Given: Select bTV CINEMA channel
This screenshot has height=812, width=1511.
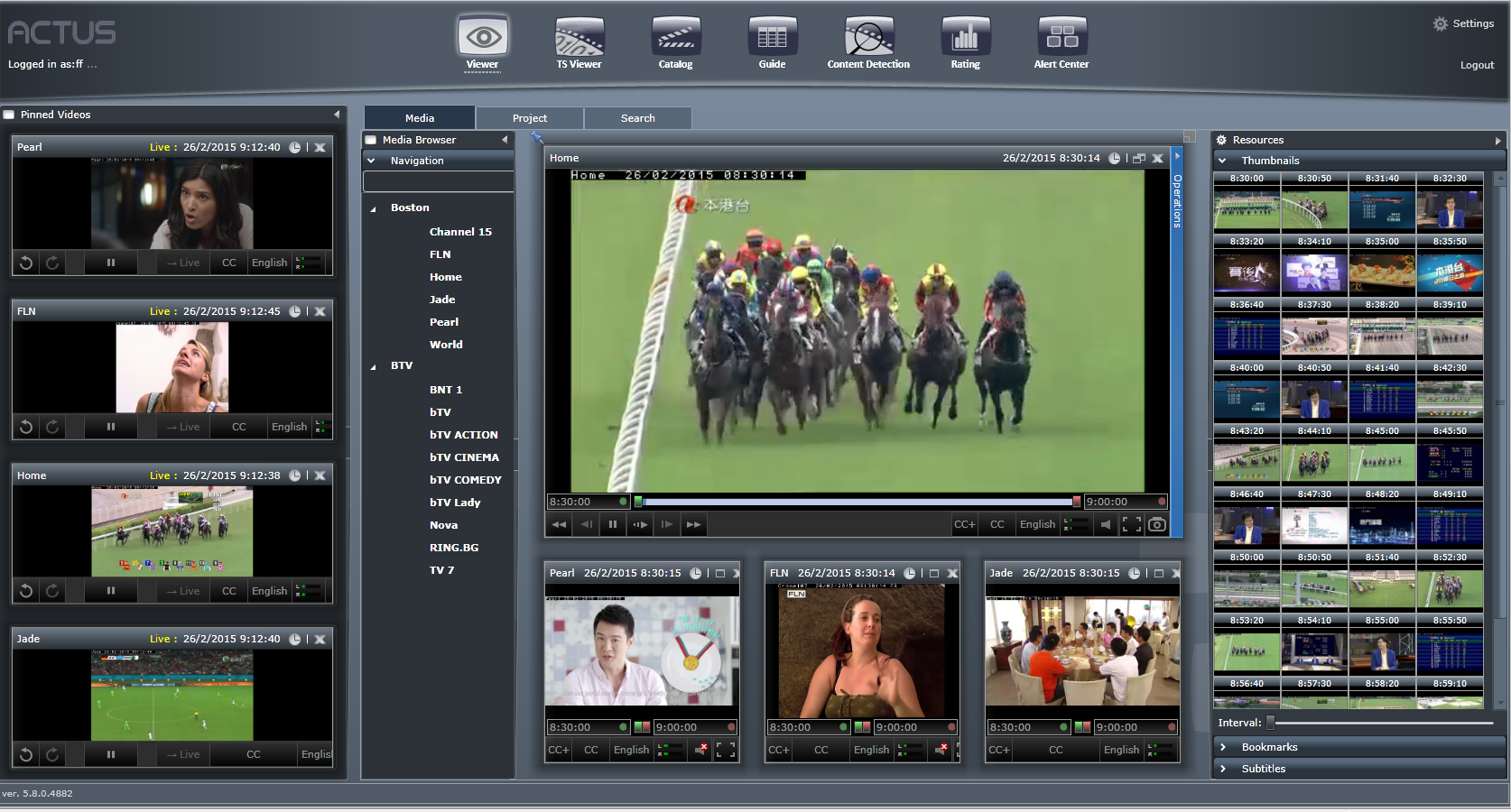Looking at the screenshot, I should tap(464, 457).
